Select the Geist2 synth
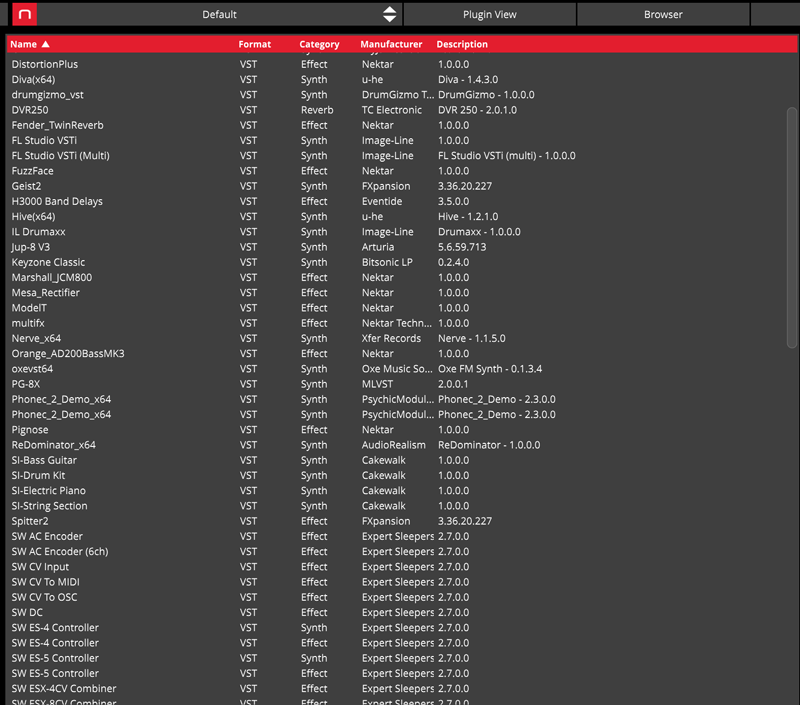The height and width of the screenshot is (705, 800). (402, 186)
